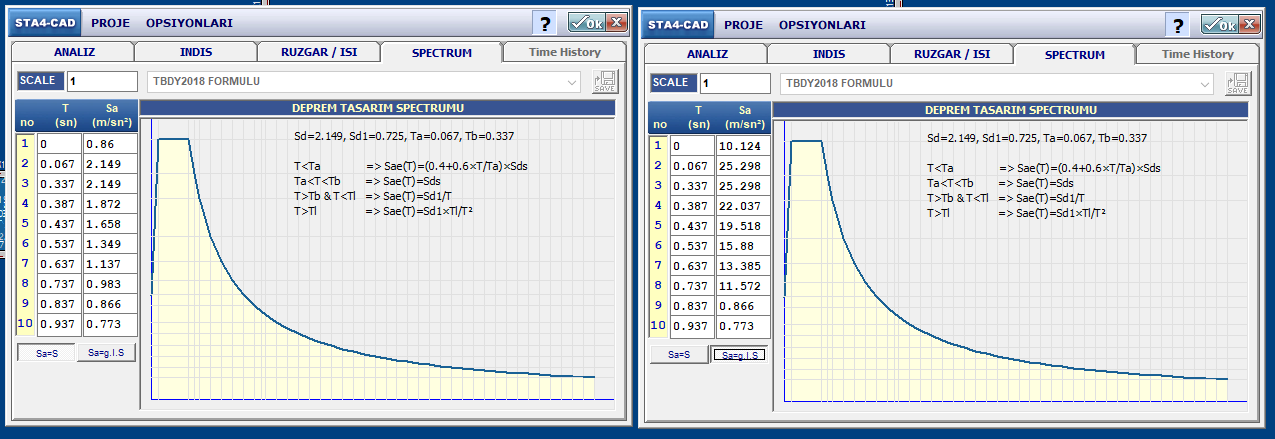Screen dimensions: 1275x439
Task: Open TBDY2018 FORMULU dropdown in right window
Action: 997,83
